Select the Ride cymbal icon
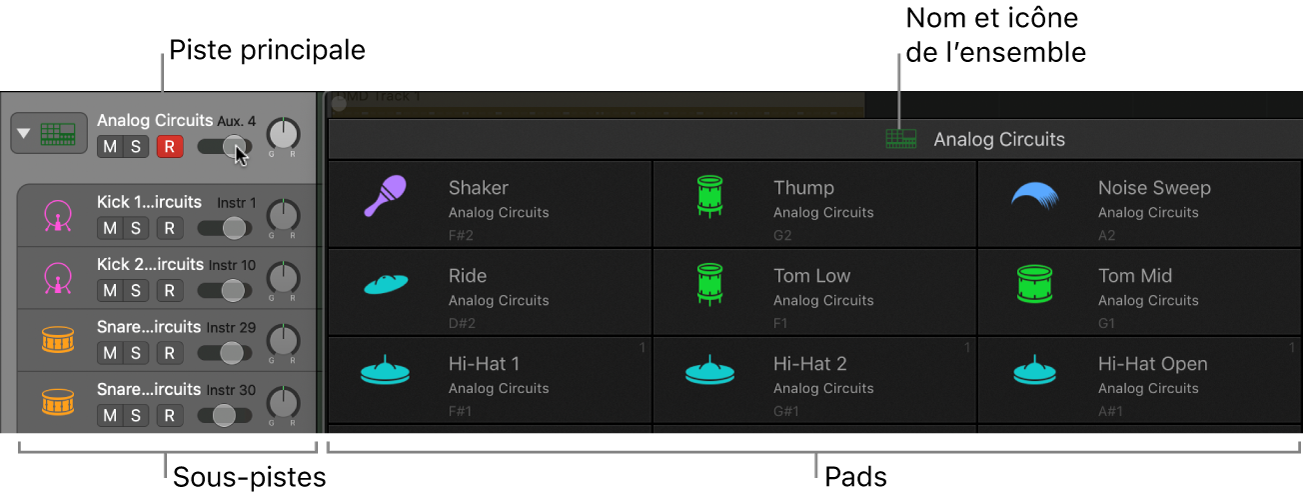The width and height of the screenshot is (1303, 503). pyautogui.click(x=385, y=284)
